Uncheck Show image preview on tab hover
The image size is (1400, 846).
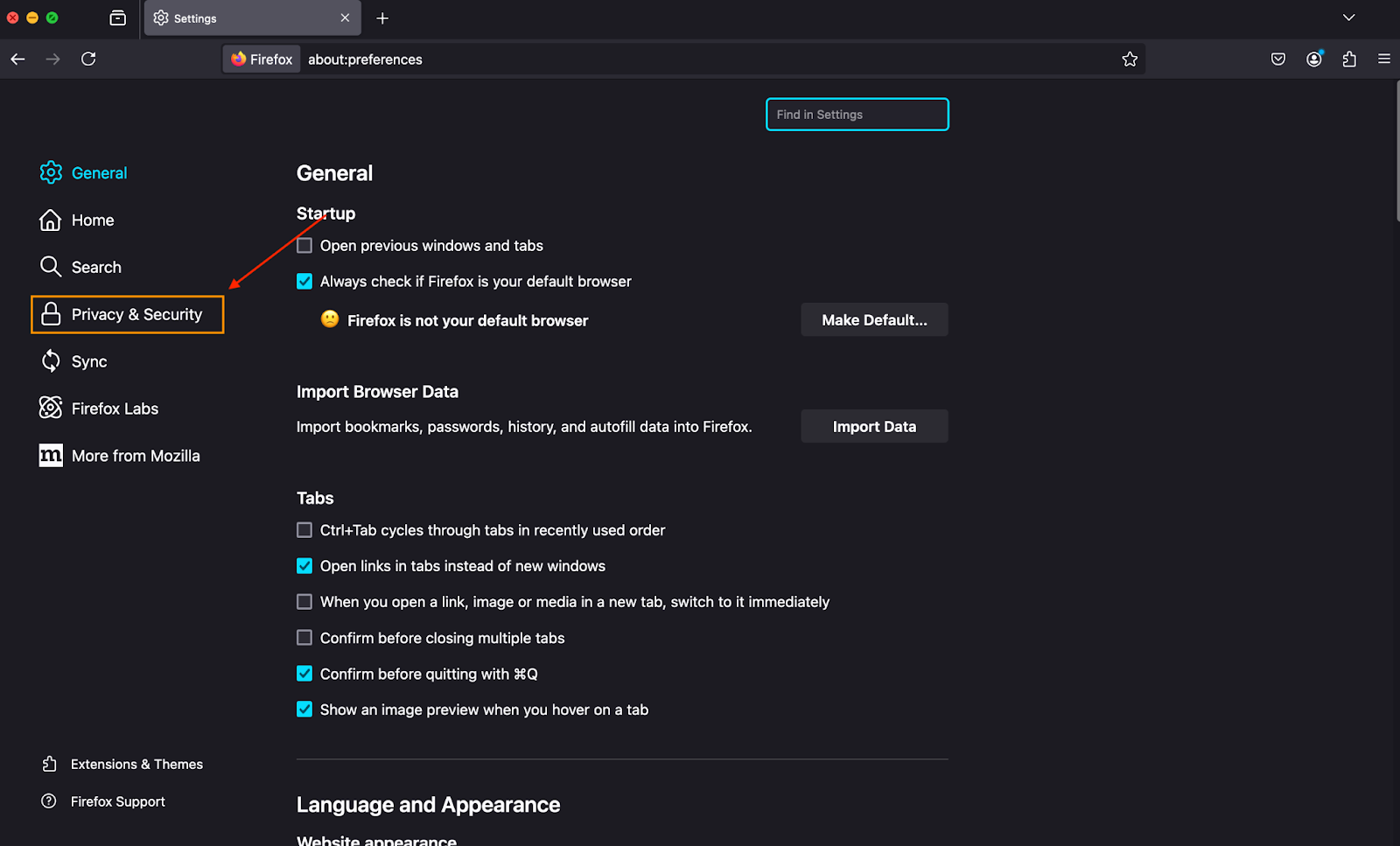click(304, 710)
